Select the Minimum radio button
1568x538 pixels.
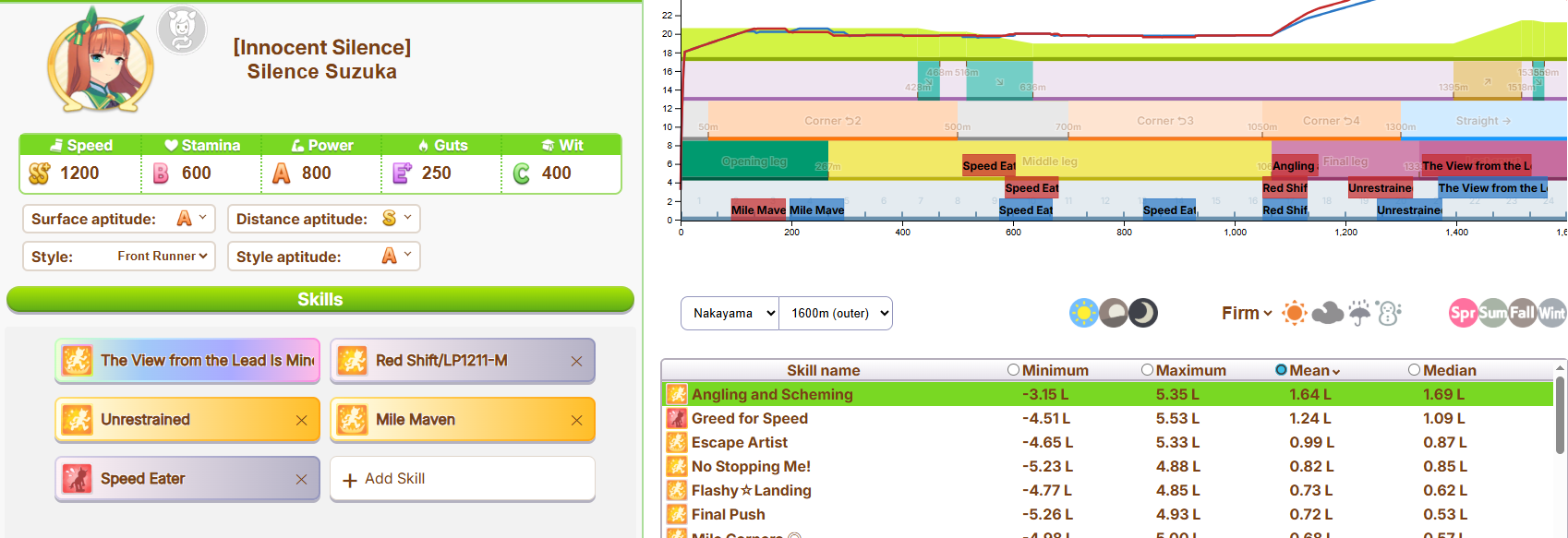click(1013, 370)
